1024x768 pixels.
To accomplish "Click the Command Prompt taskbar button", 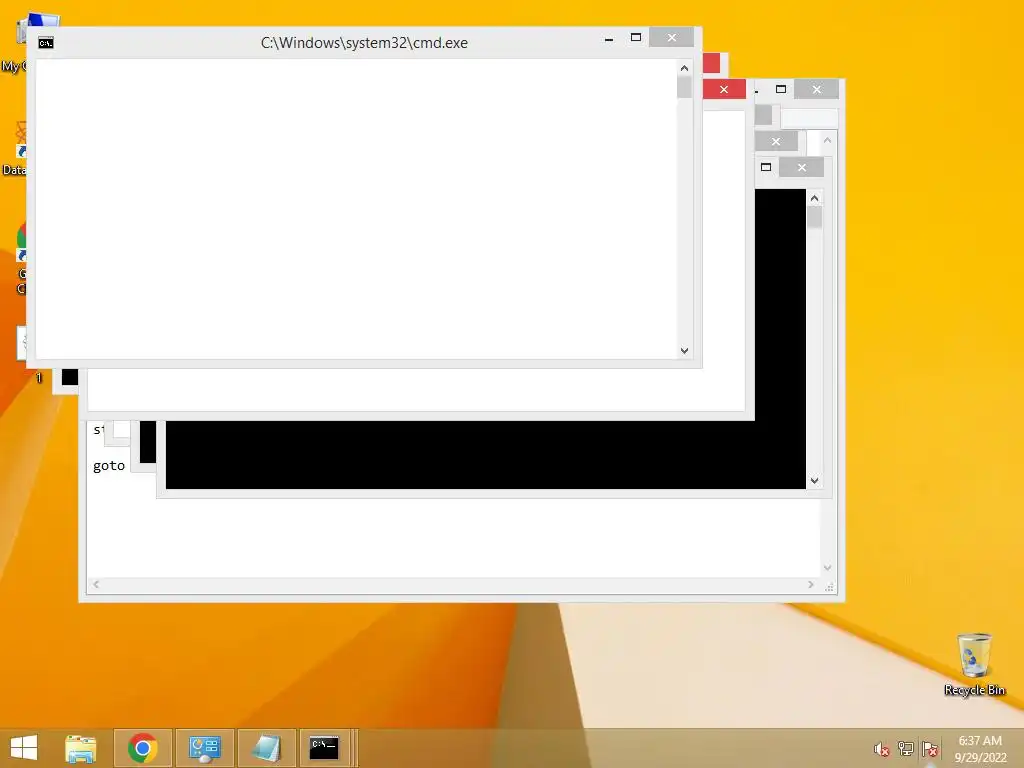I will (325, 748).
